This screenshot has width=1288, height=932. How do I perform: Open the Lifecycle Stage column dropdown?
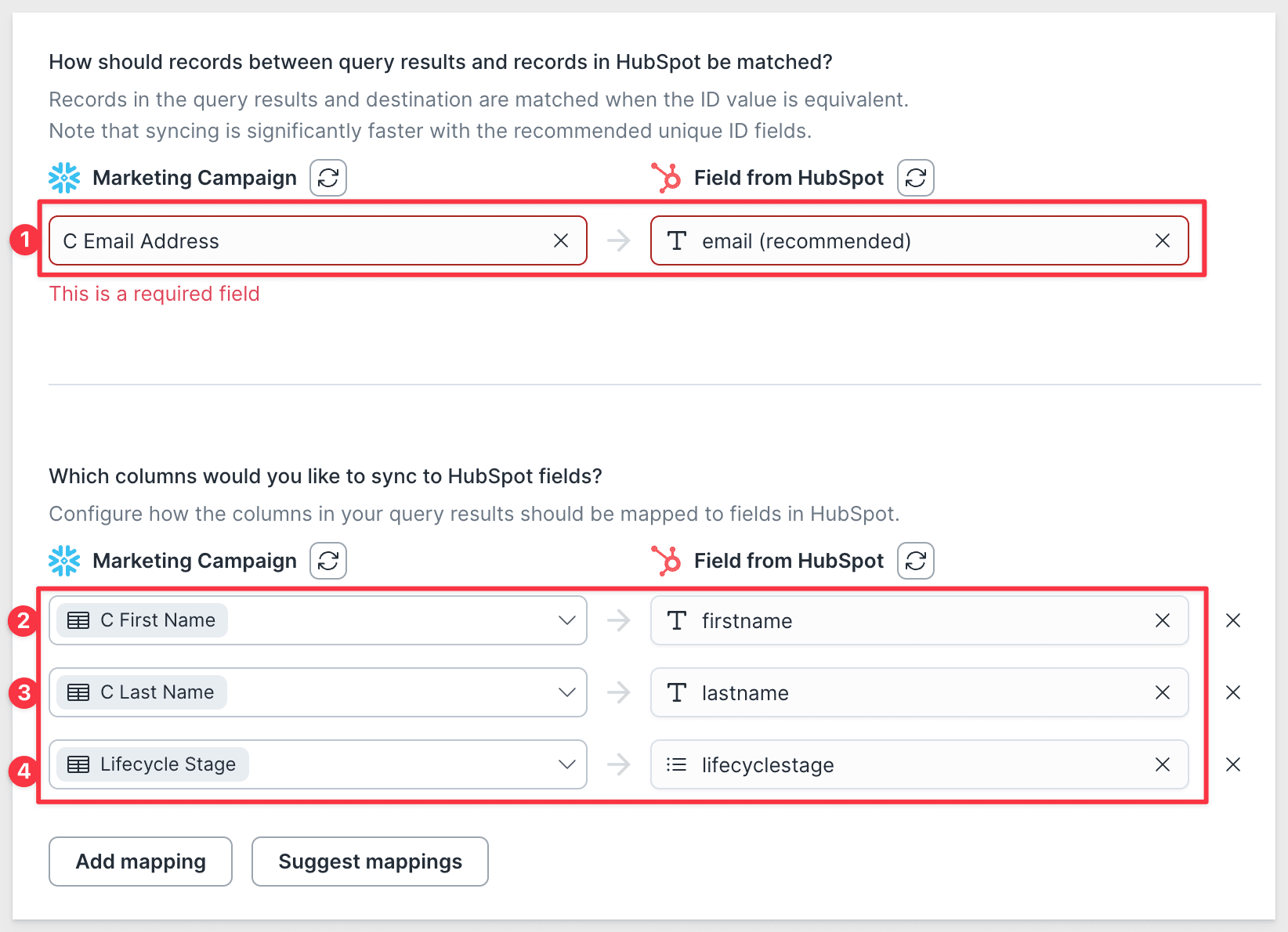566,764
